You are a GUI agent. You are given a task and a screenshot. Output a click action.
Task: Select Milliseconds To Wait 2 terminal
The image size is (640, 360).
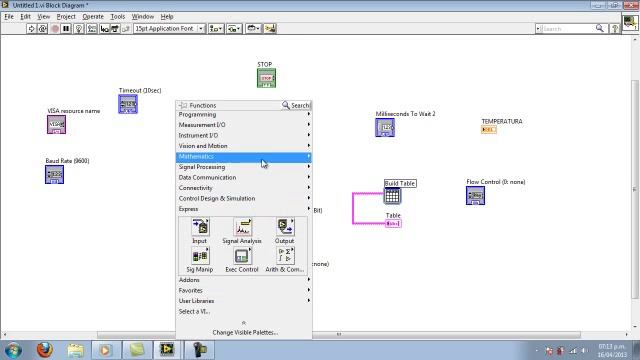click(385, 127)
